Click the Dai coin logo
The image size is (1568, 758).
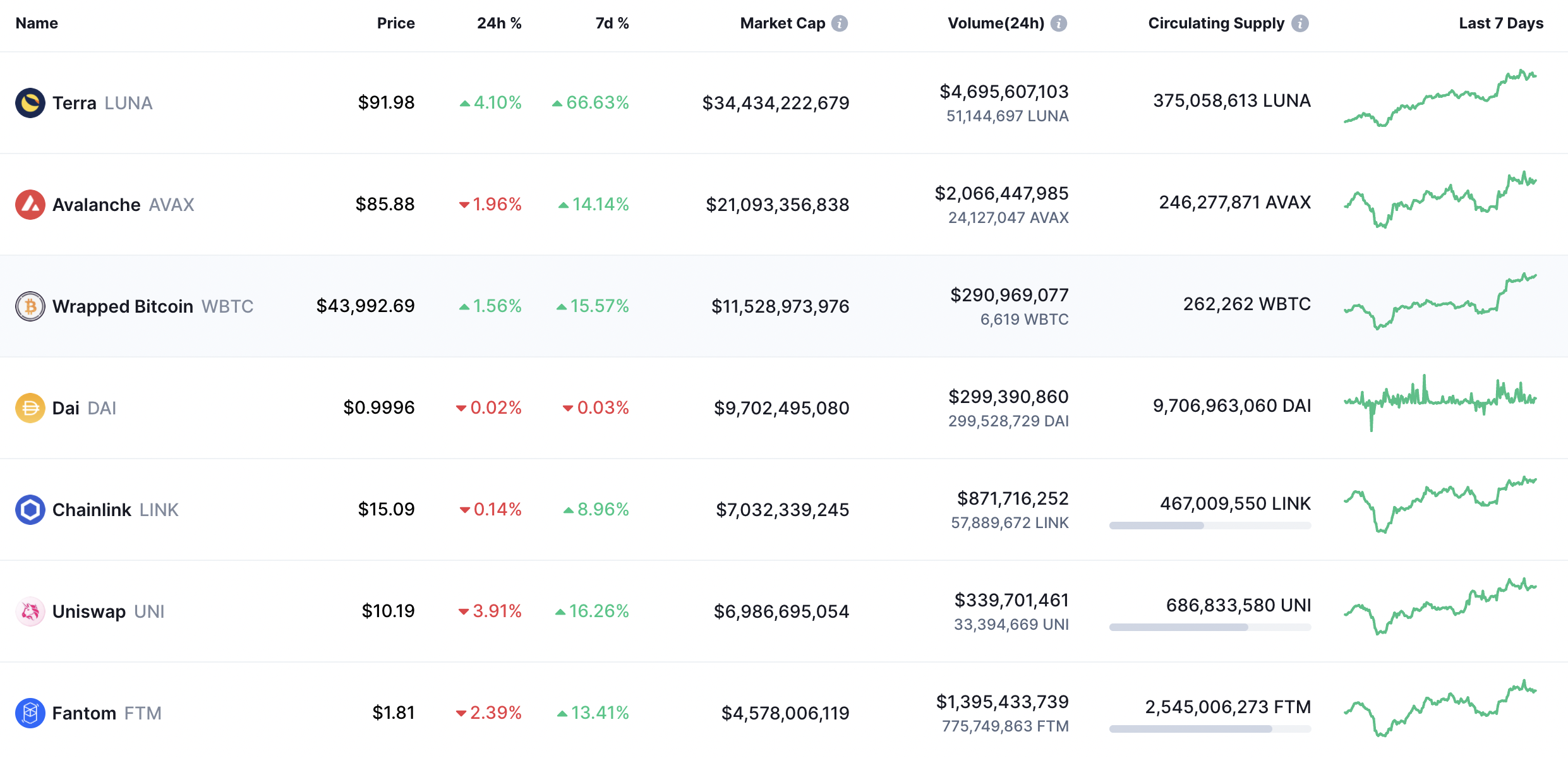pyautogui.click(x=30, y=408)
